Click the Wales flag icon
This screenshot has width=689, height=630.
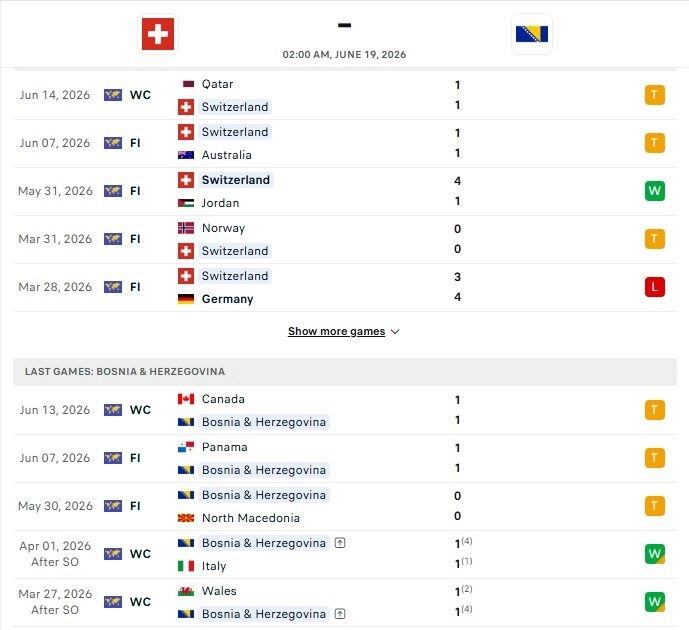pyautogui.click(x=186, y=591)
